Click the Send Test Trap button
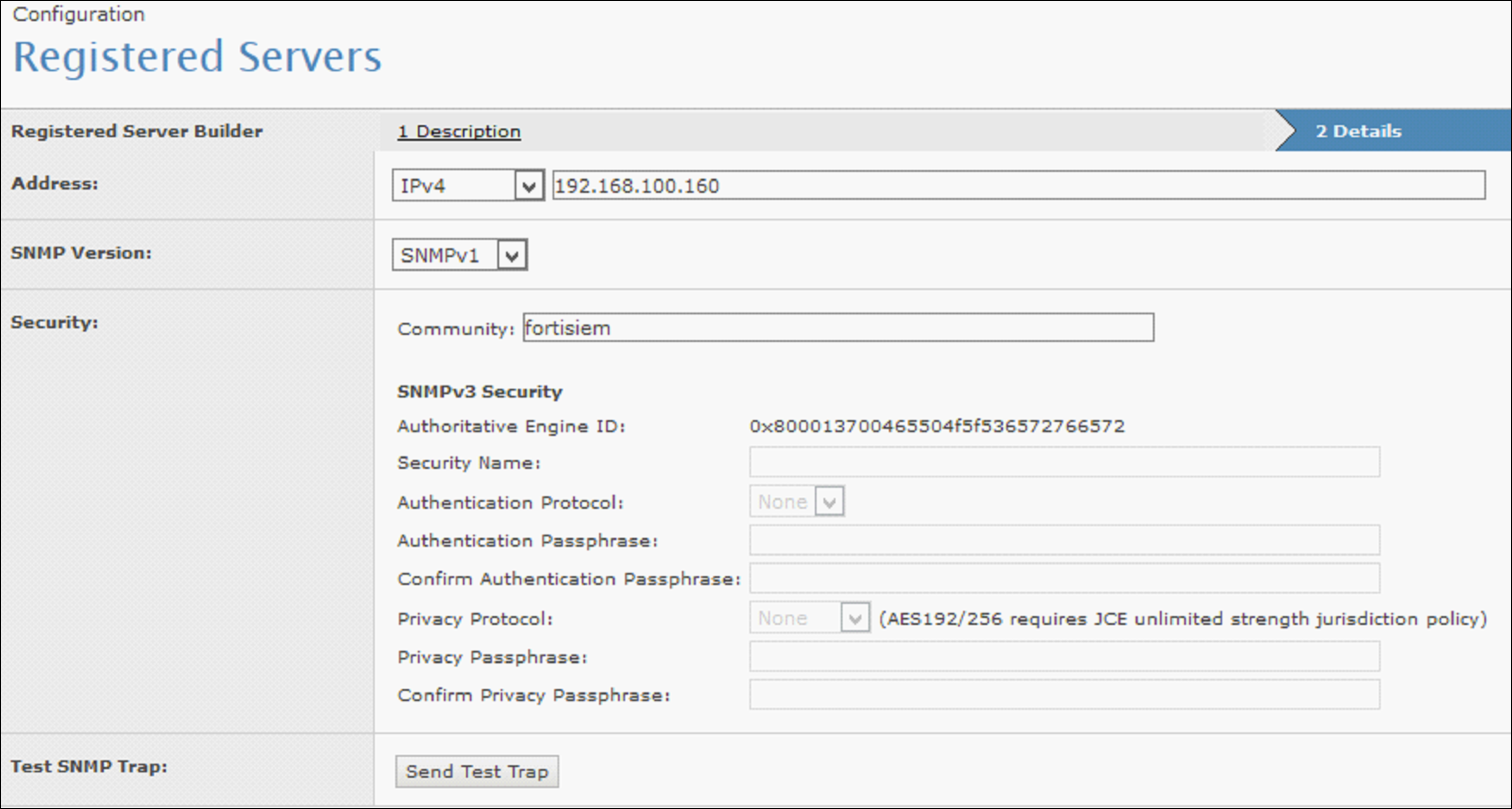This screenshot has height=809, width=1512. click(x=476, y=772)
